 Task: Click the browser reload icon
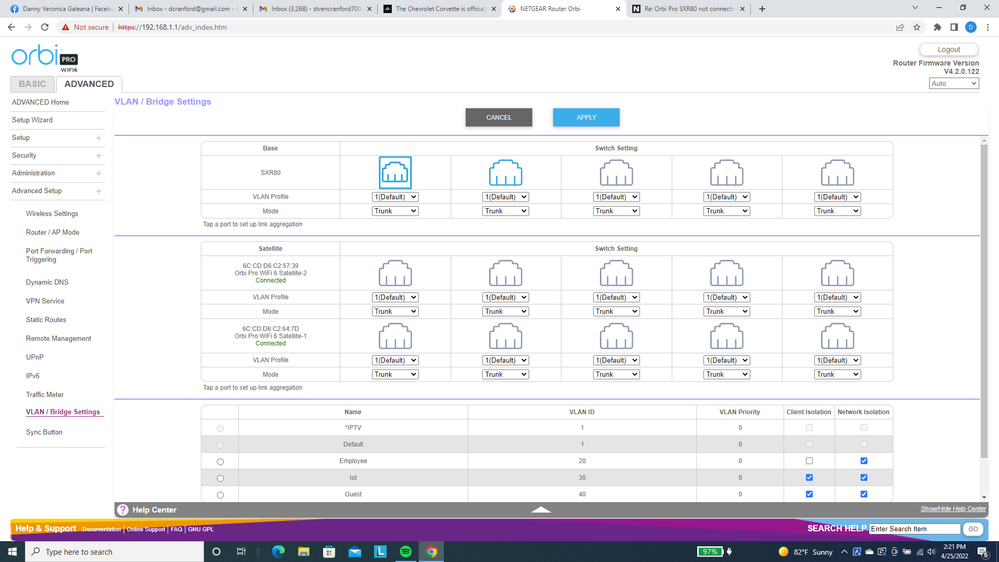tap(45, 27)
